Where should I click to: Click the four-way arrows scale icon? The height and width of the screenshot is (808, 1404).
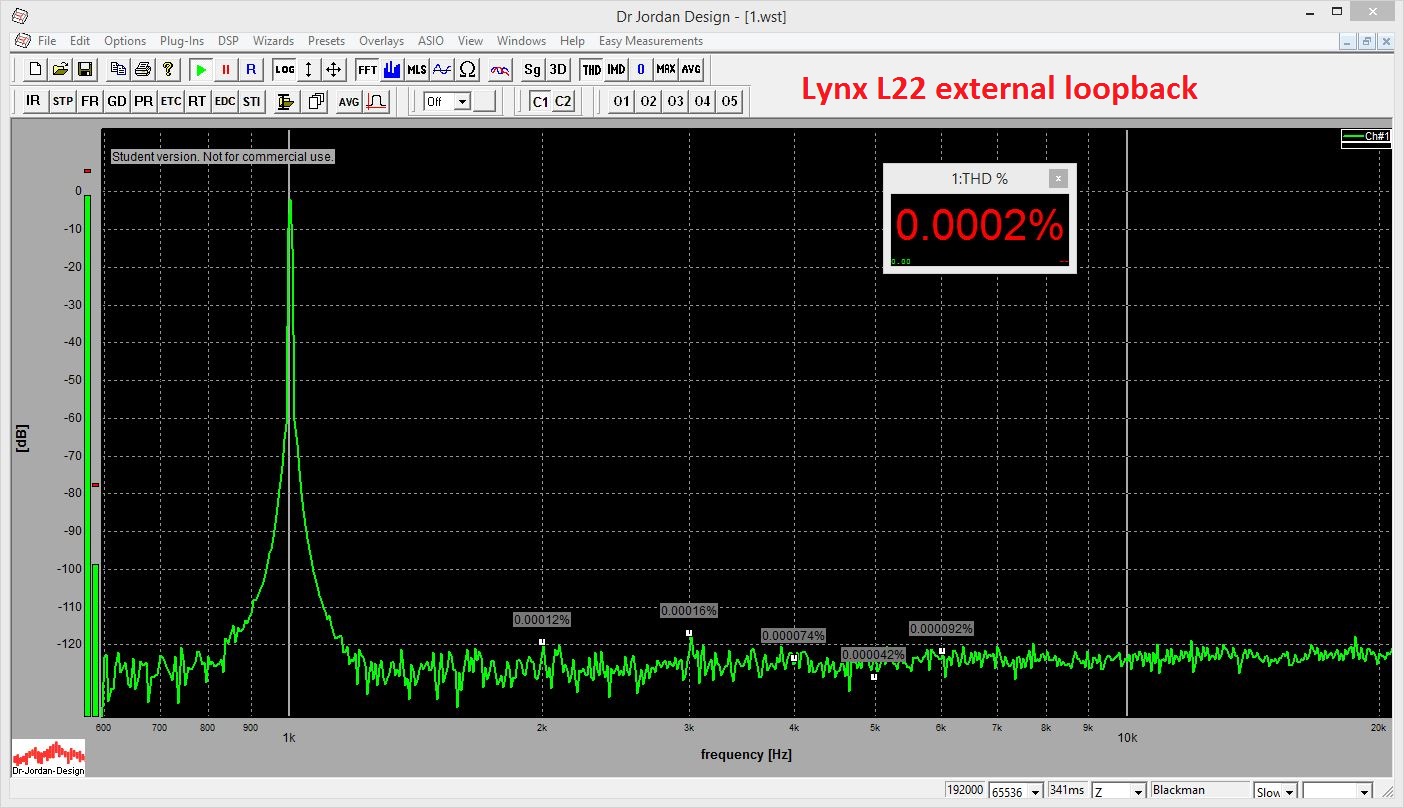coord(334,69)
